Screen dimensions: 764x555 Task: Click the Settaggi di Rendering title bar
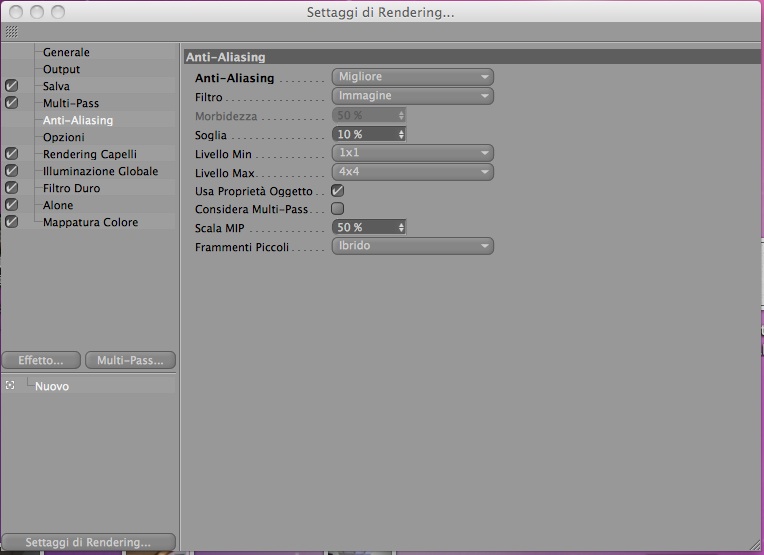(381, 12)
